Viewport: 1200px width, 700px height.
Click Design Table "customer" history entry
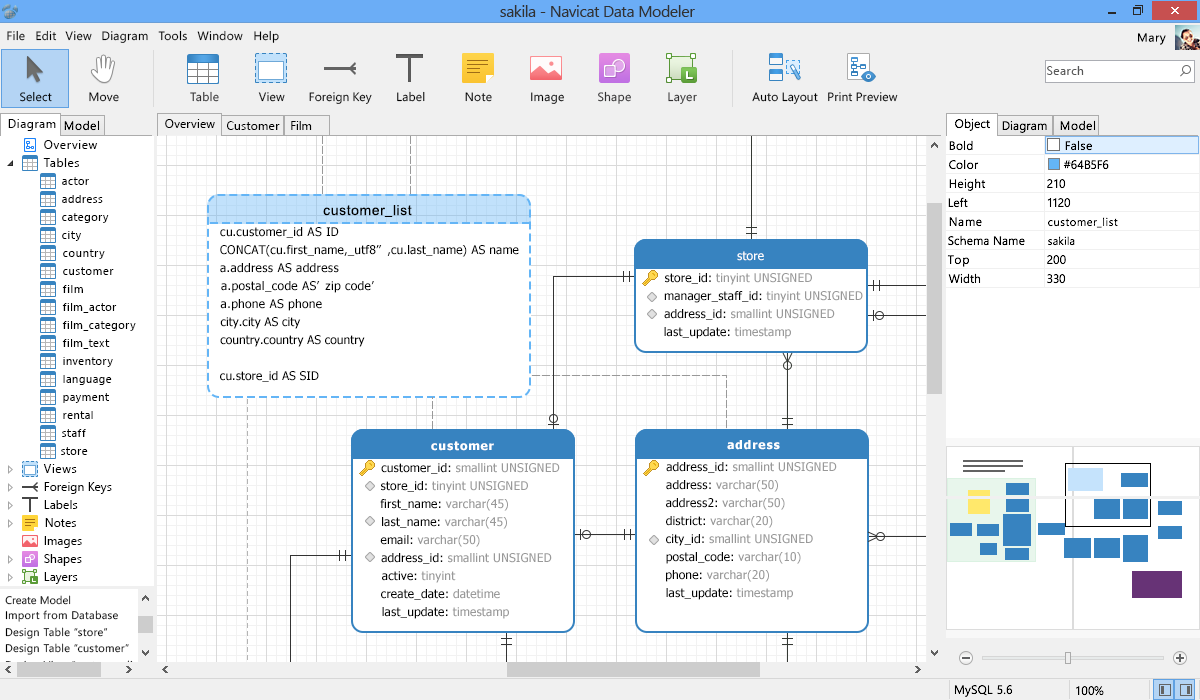[67, 648]
